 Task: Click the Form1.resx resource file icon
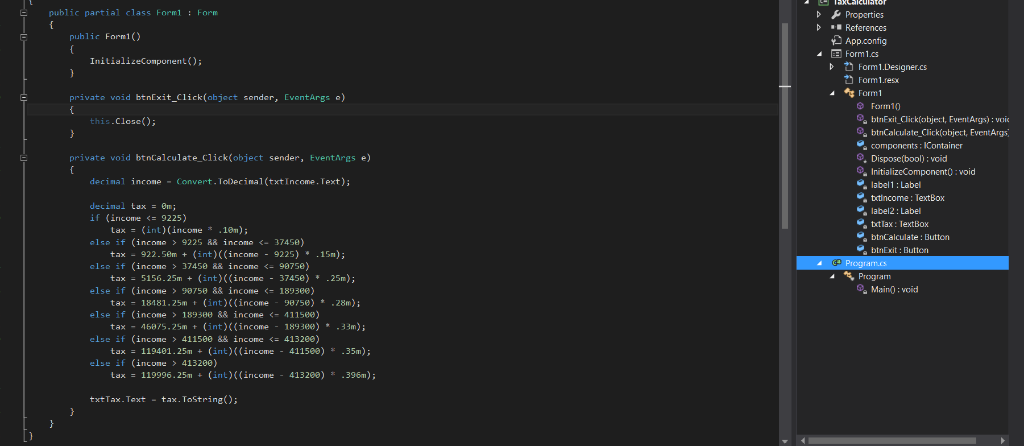pyautogui.click(x=849, y=80)
